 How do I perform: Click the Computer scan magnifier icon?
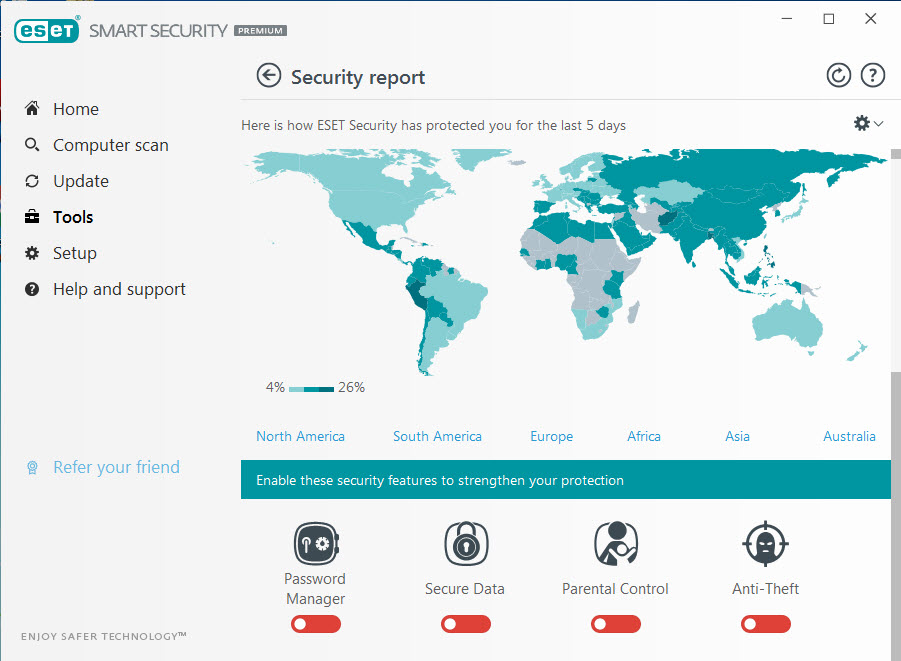coord(32,144)
